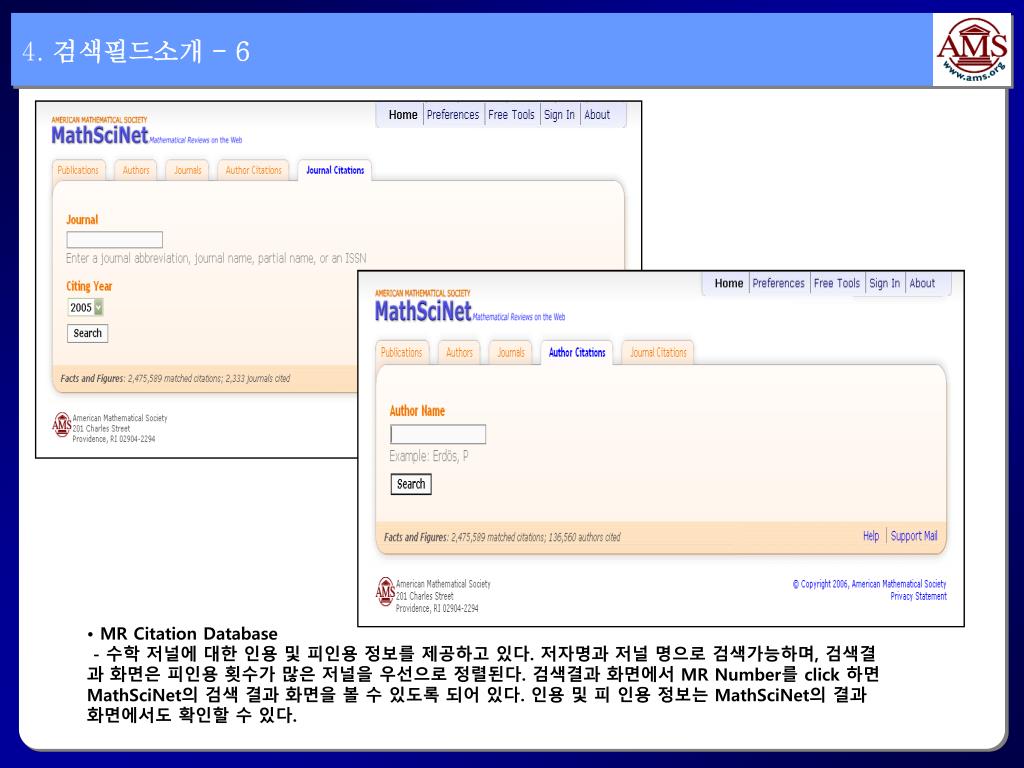Click the Facts and Figures text with '2,333 journals cited'
This screenshot has width=1024, height=768.
(175, 378)
